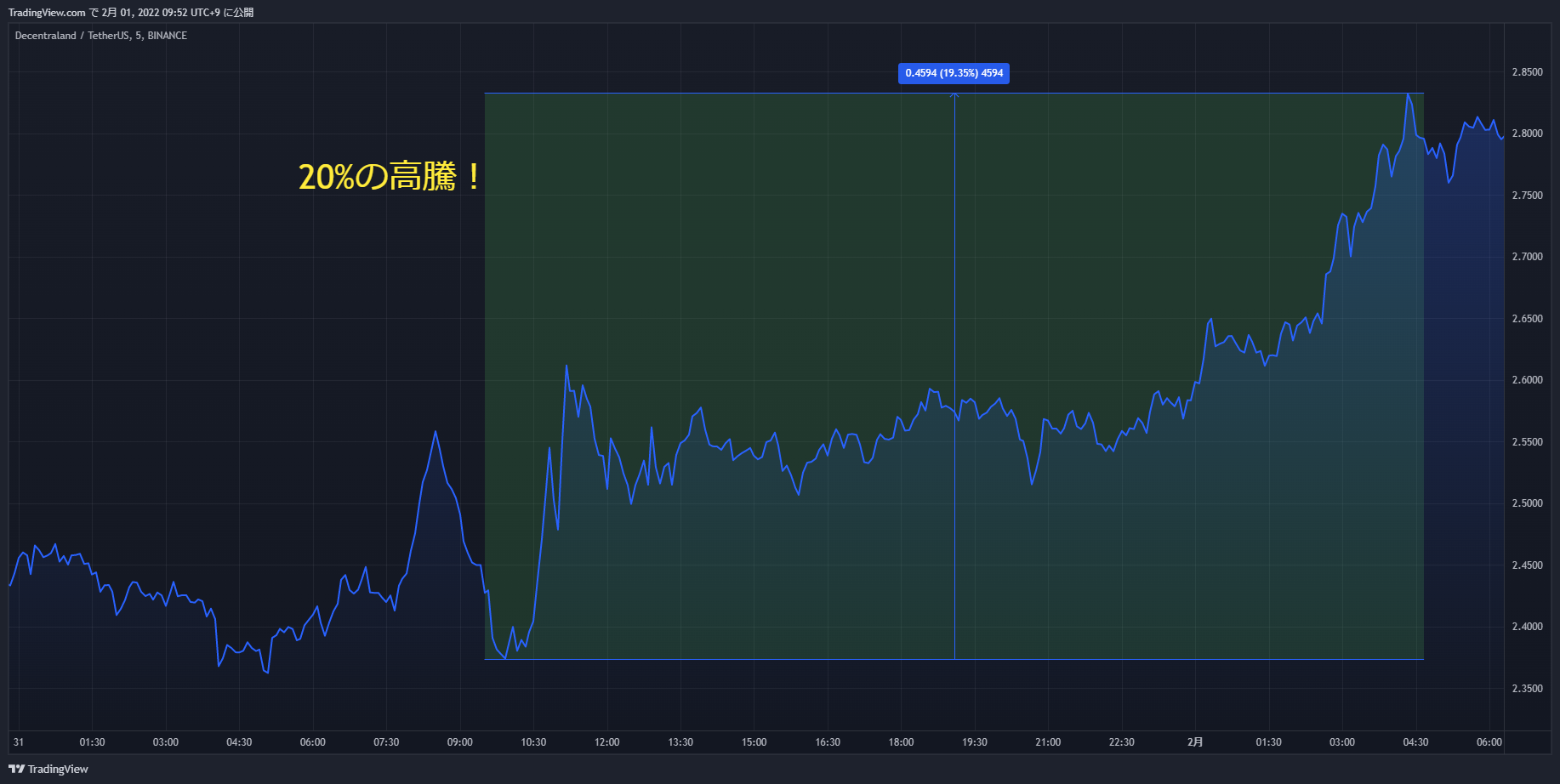The height and width of the screenshot is (784, 1560).
Task: Click the 2.5500 price axis label
Action: click(x=1527, y=442)
